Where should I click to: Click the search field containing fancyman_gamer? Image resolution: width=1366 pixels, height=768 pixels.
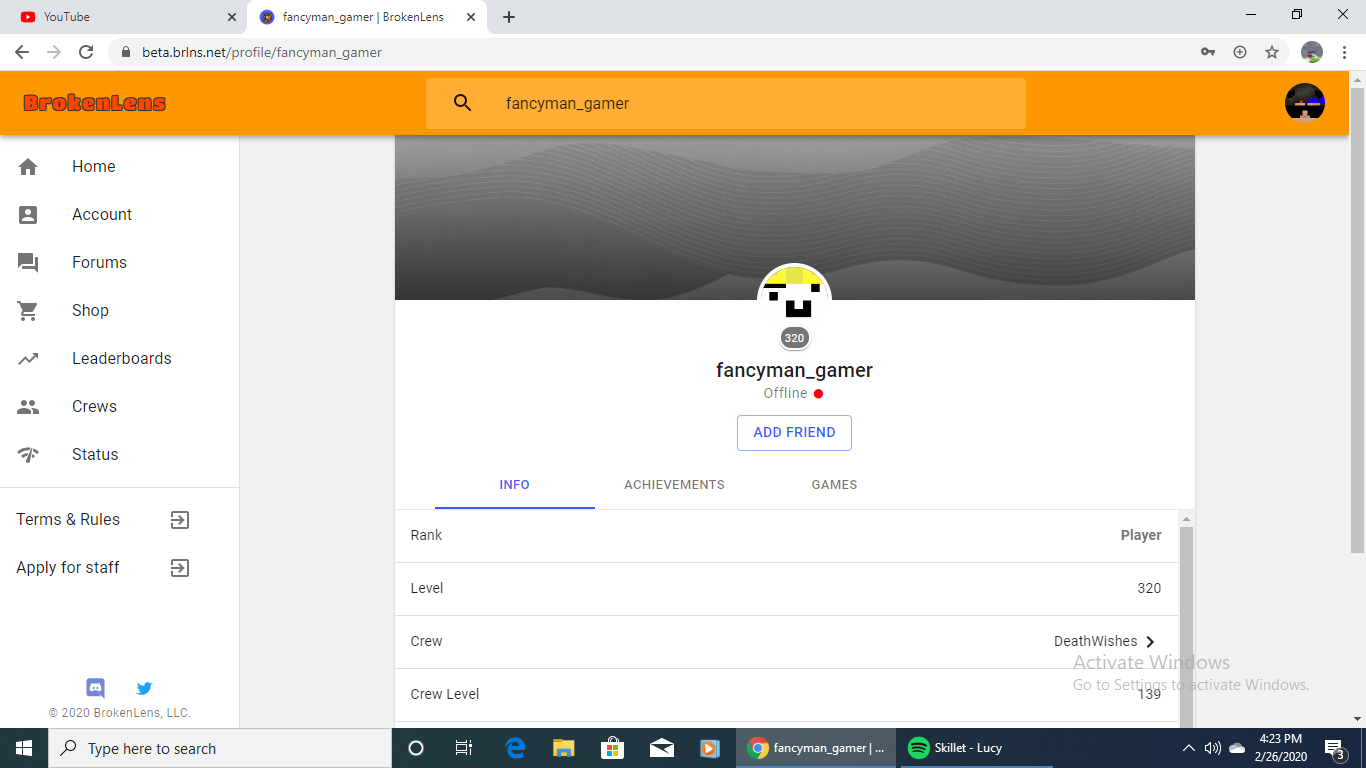(x=725, y=103)
